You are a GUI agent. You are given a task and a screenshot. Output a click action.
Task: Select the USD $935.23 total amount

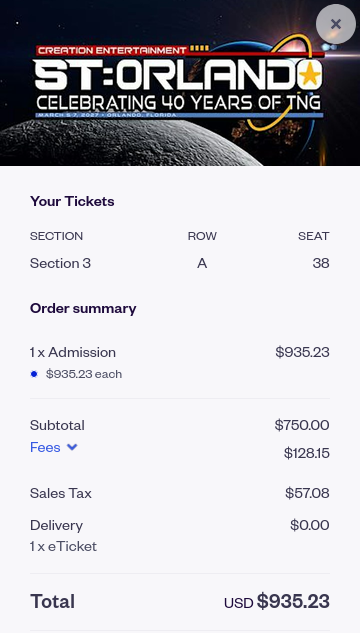[277, 601]
